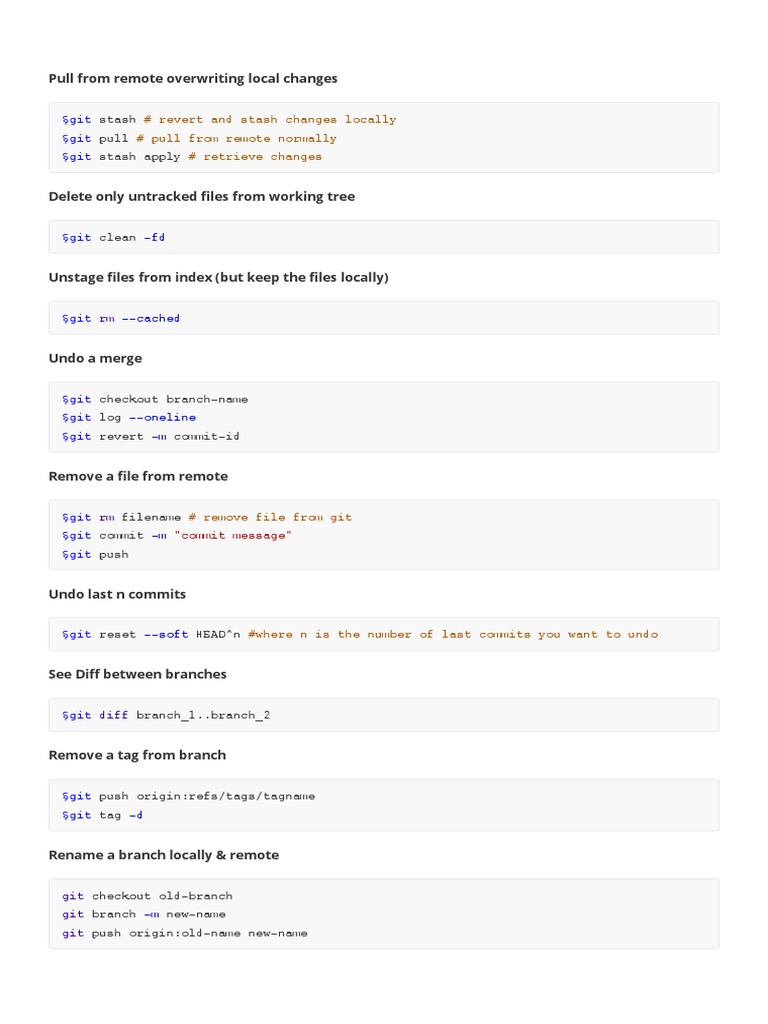Click the '$git reset --soft HEAD^n' command
The image size is (768, 1024).
[151, 634]
